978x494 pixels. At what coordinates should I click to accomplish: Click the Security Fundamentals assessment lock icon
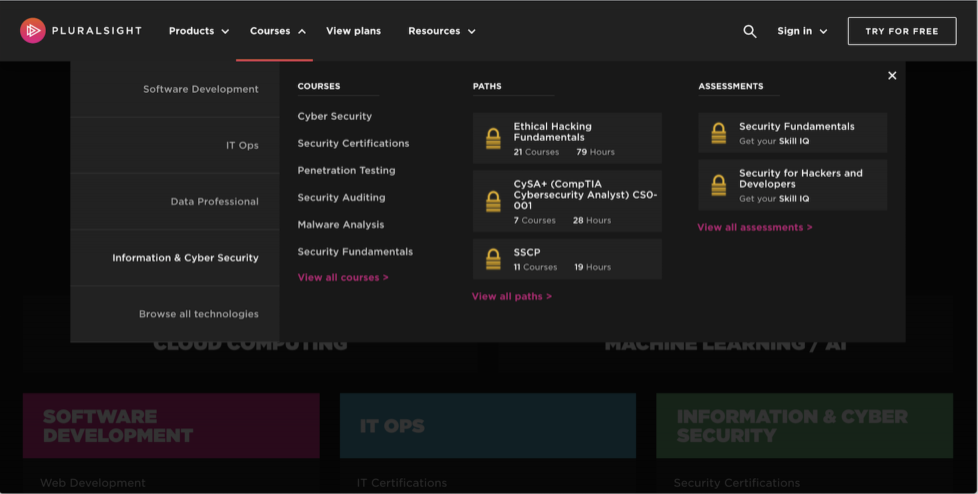pos(719,133)
